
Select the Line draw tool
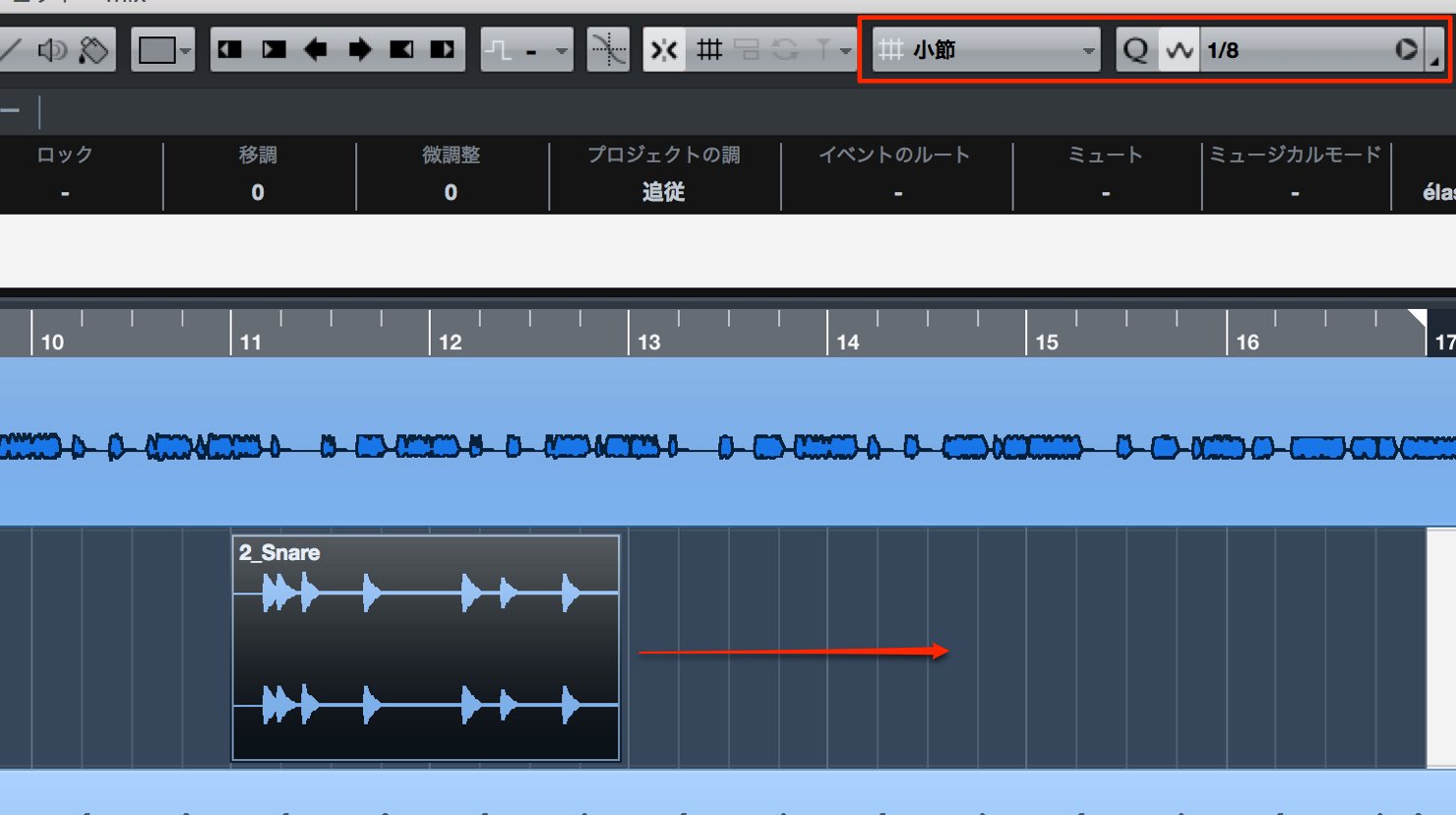[x=10, y=50]
